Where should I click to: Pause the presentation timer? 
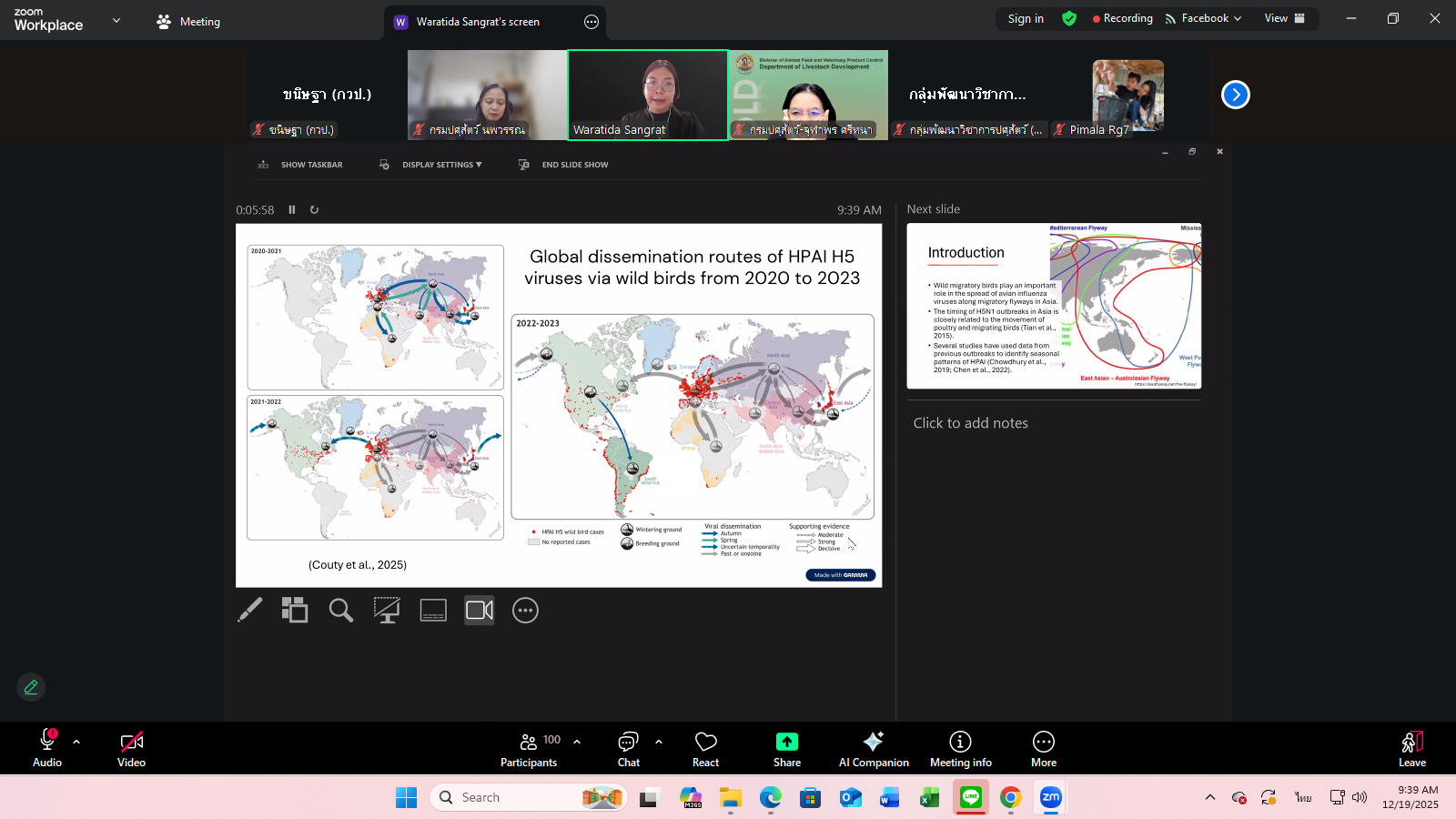point(292,209)
